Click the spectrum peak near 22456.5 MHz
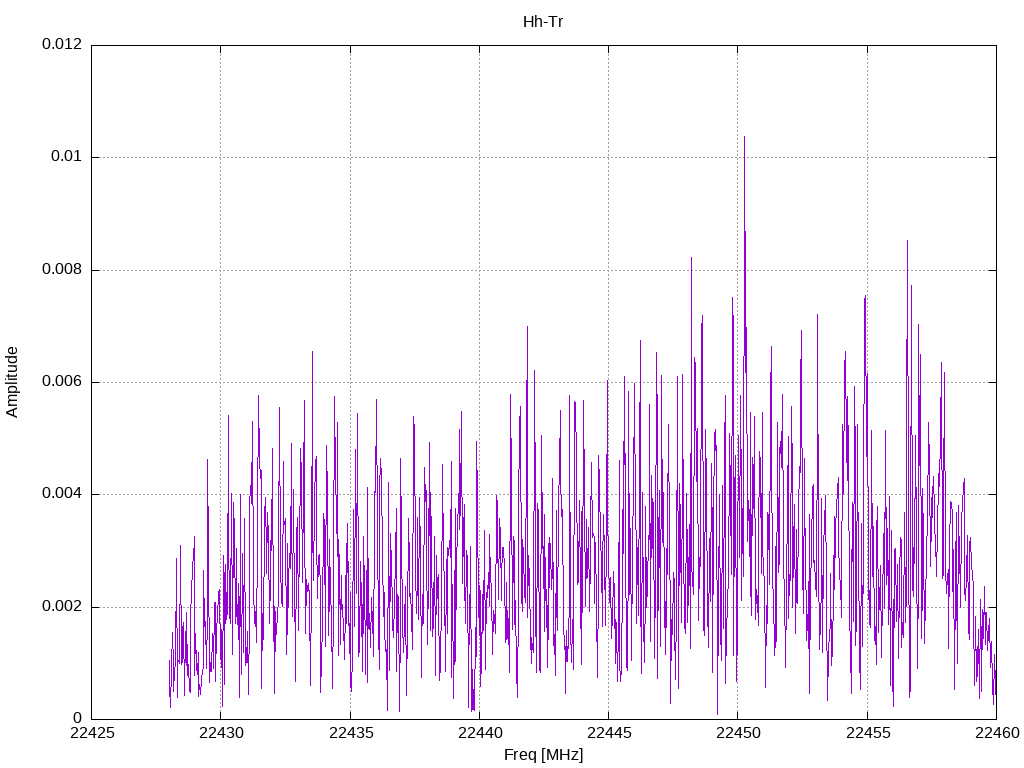1024x768 pixels. point(907,243)
